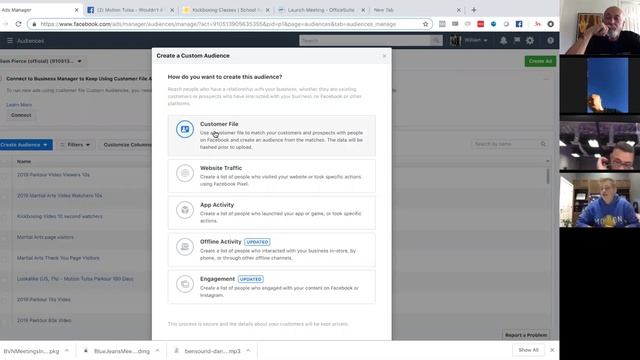Open Facebook notifications bell
The width and height of the screenshot is (640, 360).
[503, 40]
